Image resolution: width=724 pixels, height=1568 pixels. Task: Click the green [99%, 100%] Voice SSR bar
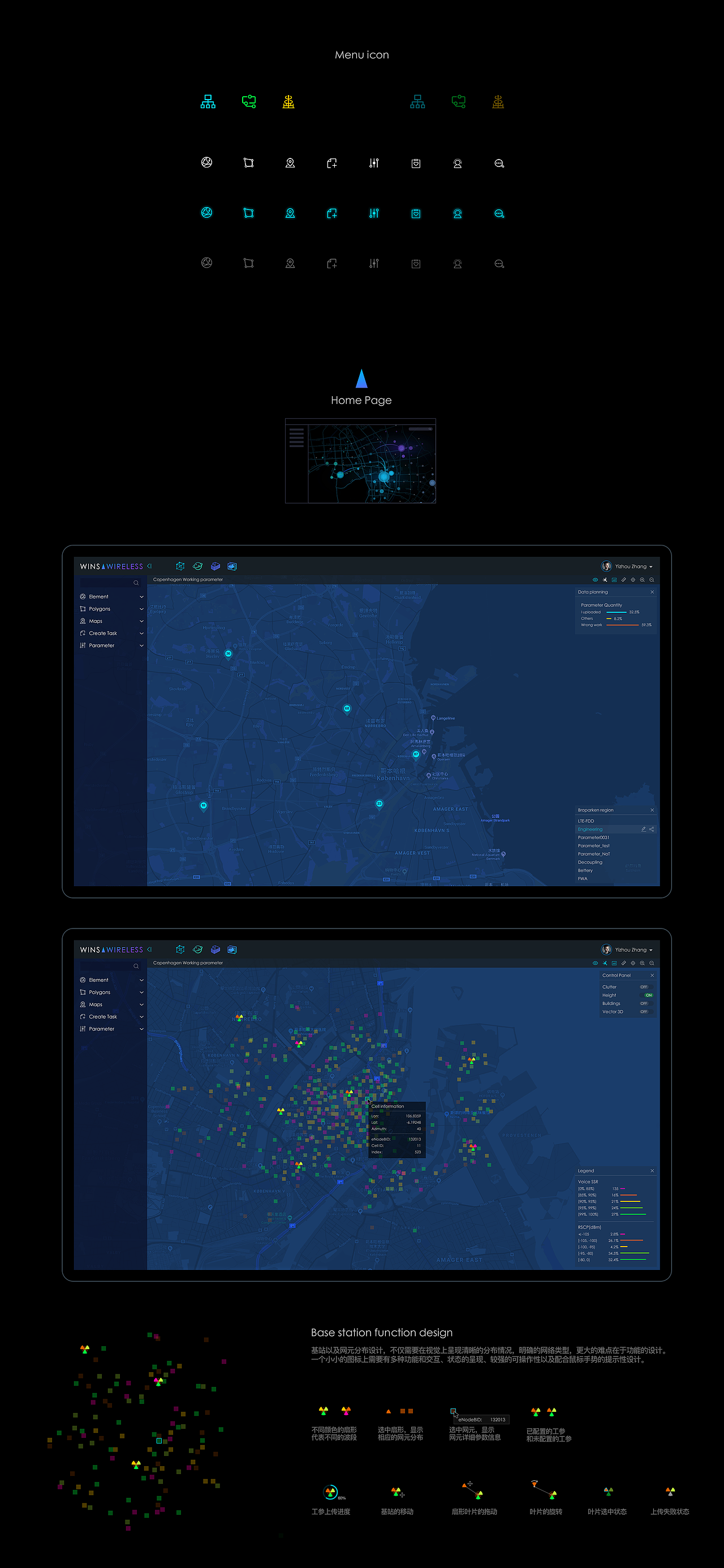click(633, 1214)
